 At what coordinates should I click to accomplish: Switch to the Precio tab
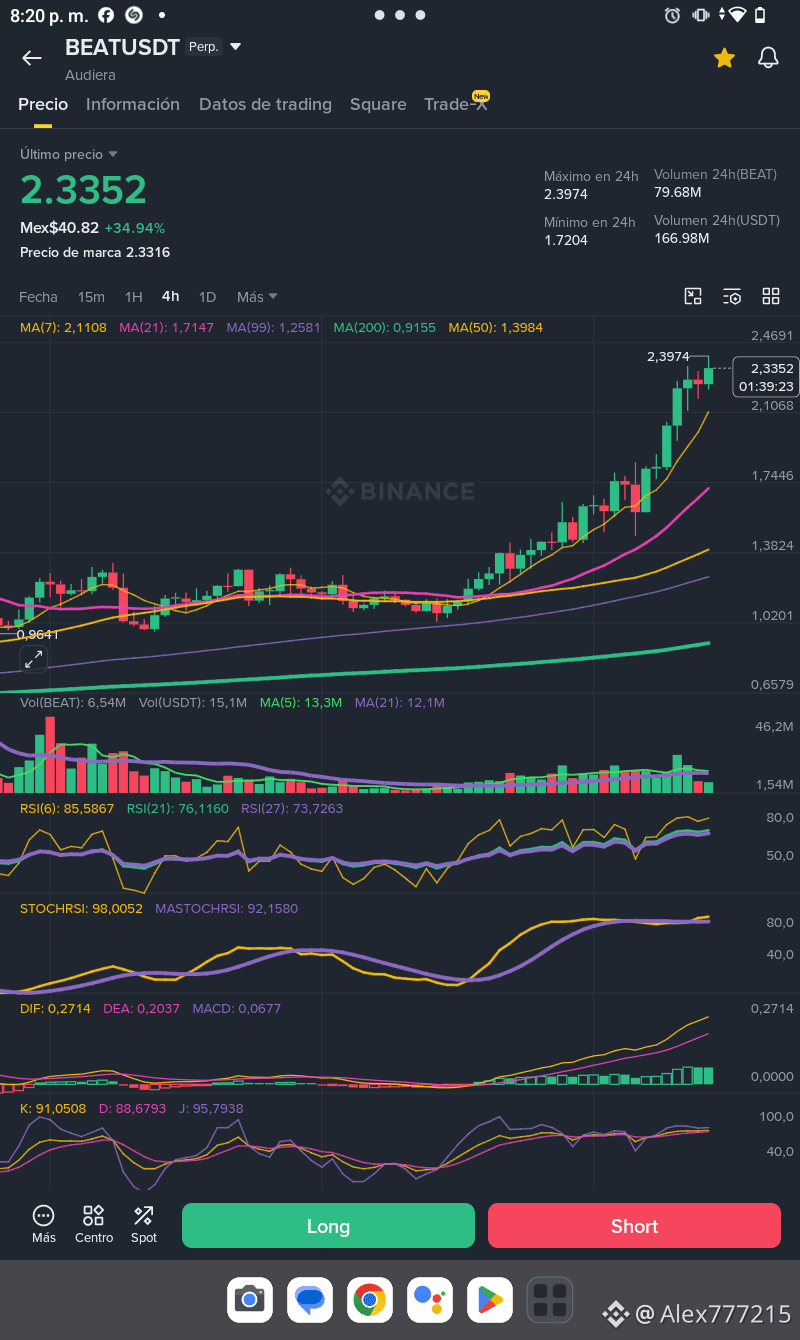43,104
